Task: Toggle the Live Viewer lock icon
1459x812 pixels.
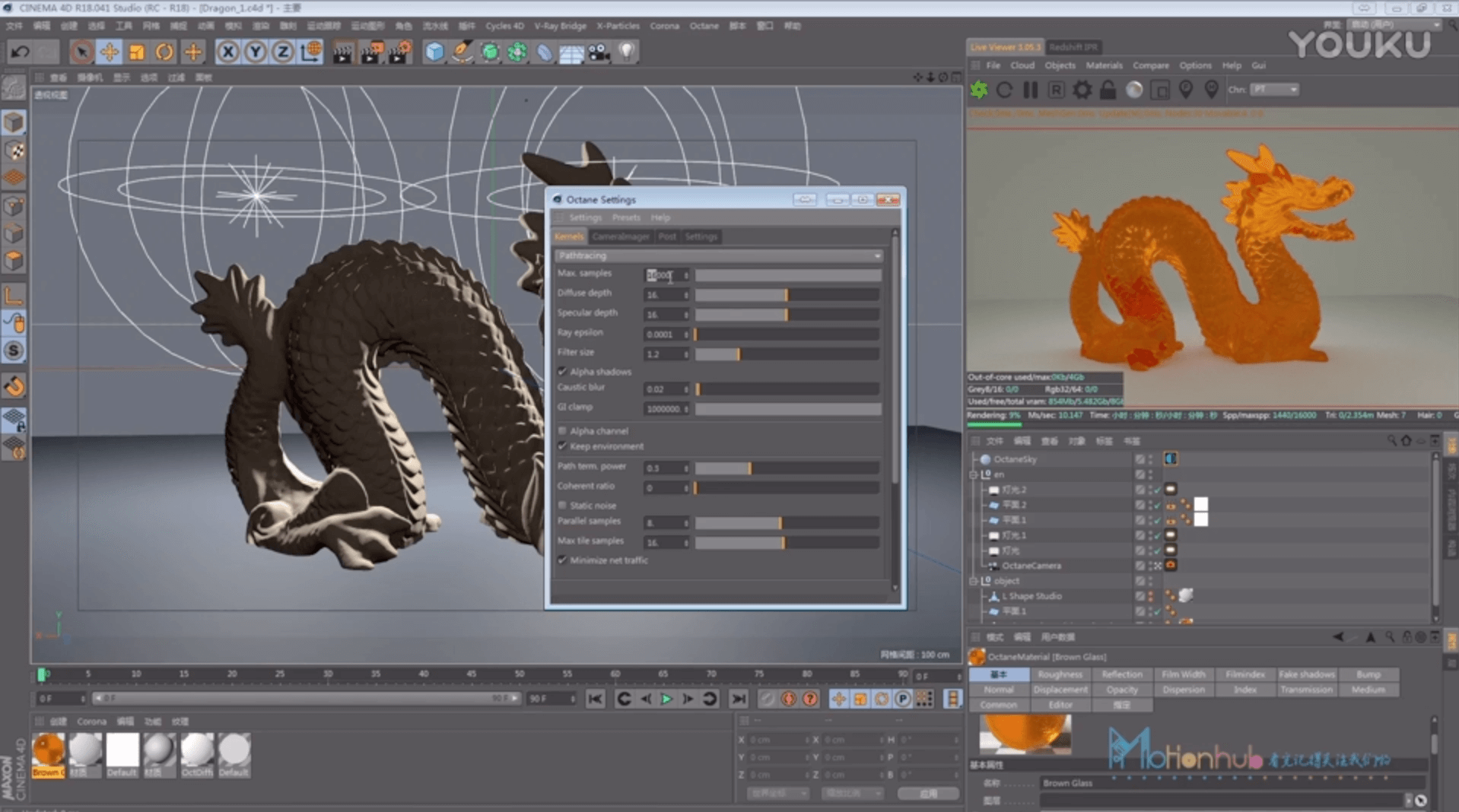Action: pos(1108,90)
